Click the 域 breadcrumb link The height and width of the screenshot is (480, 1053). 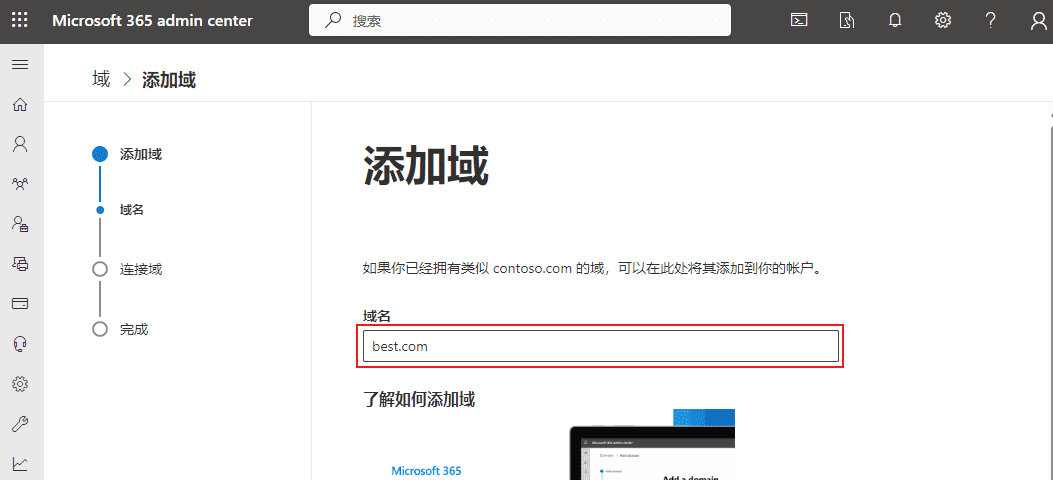pyautogui.click(x=101, y=80)
